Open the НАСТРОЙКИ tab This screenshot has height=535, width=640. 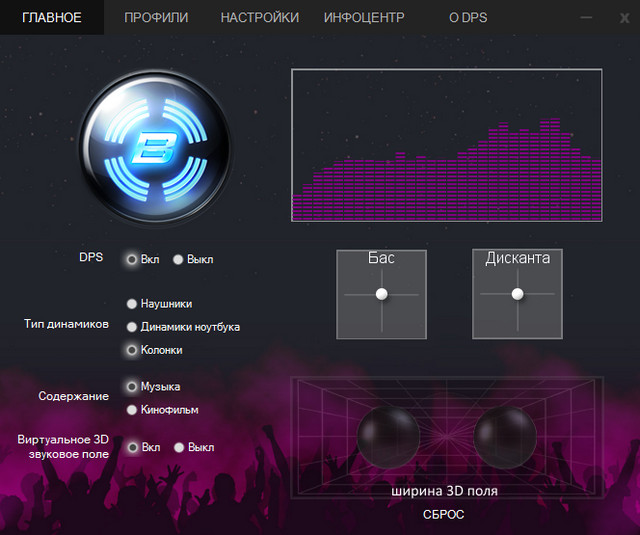260,18
